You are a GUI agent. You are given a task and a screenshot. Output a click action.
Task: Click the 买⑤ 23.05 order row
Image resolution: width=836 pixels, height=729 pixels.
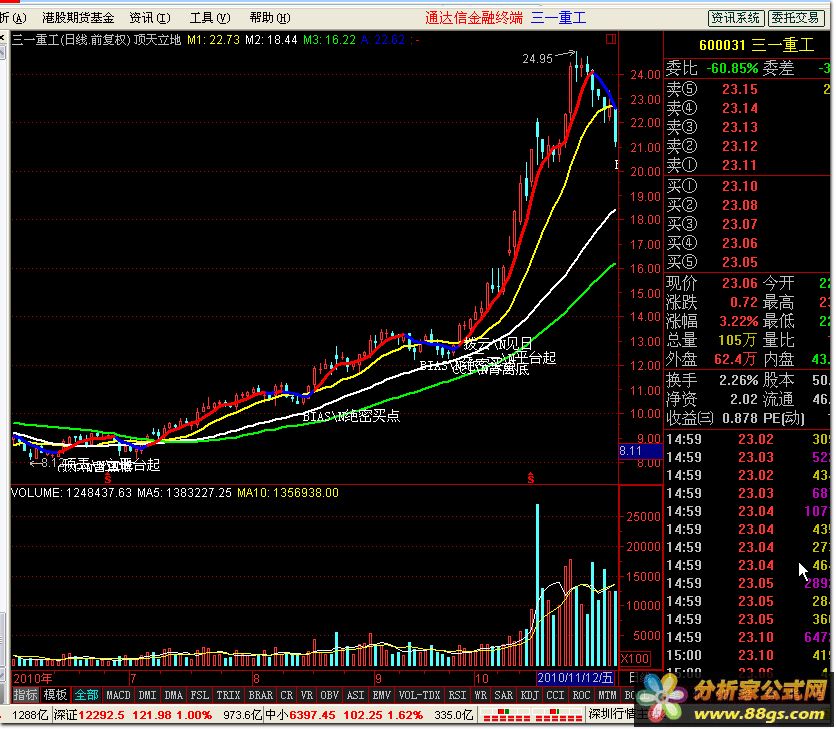coord(746,262)
